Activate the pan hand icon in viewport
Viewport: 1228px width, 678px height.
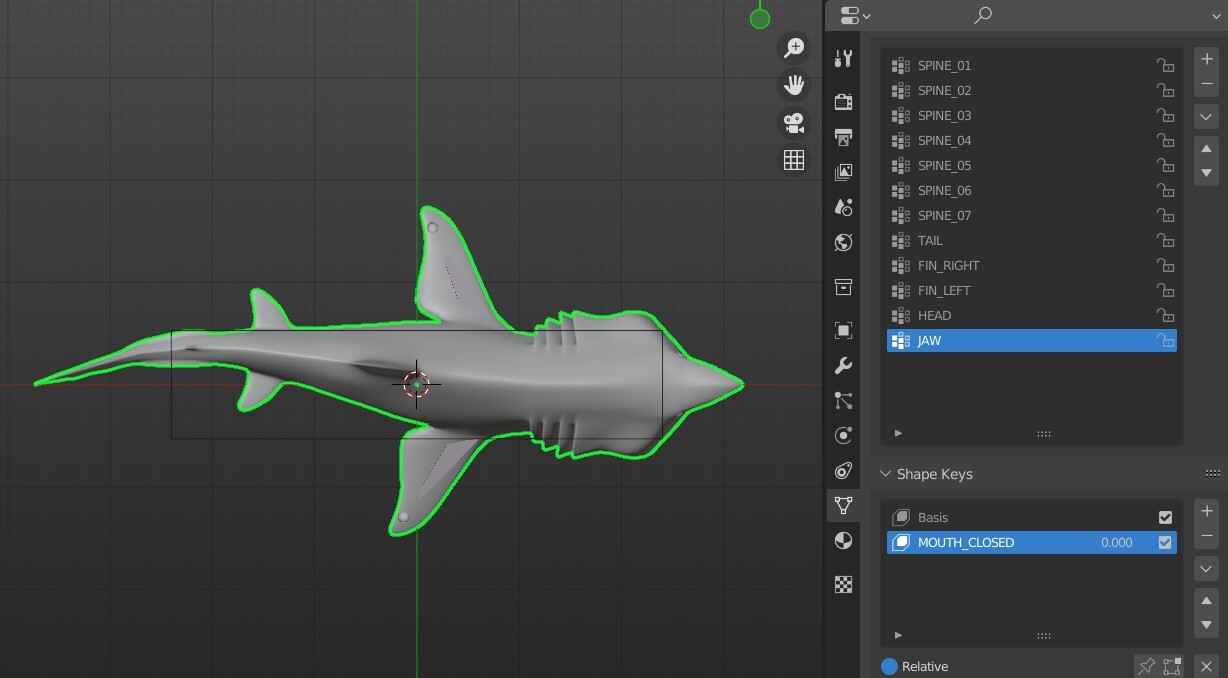tap(793, 85)
